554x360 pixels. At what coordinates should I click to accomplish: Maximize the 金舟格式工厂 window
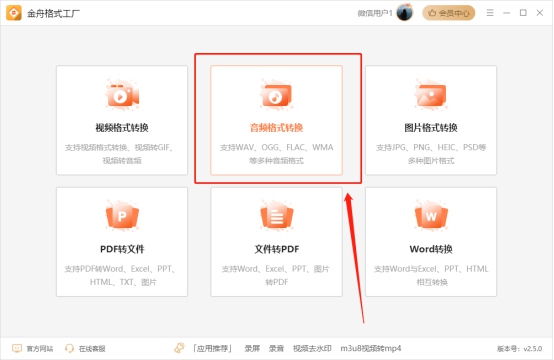(x=523, y=13)
